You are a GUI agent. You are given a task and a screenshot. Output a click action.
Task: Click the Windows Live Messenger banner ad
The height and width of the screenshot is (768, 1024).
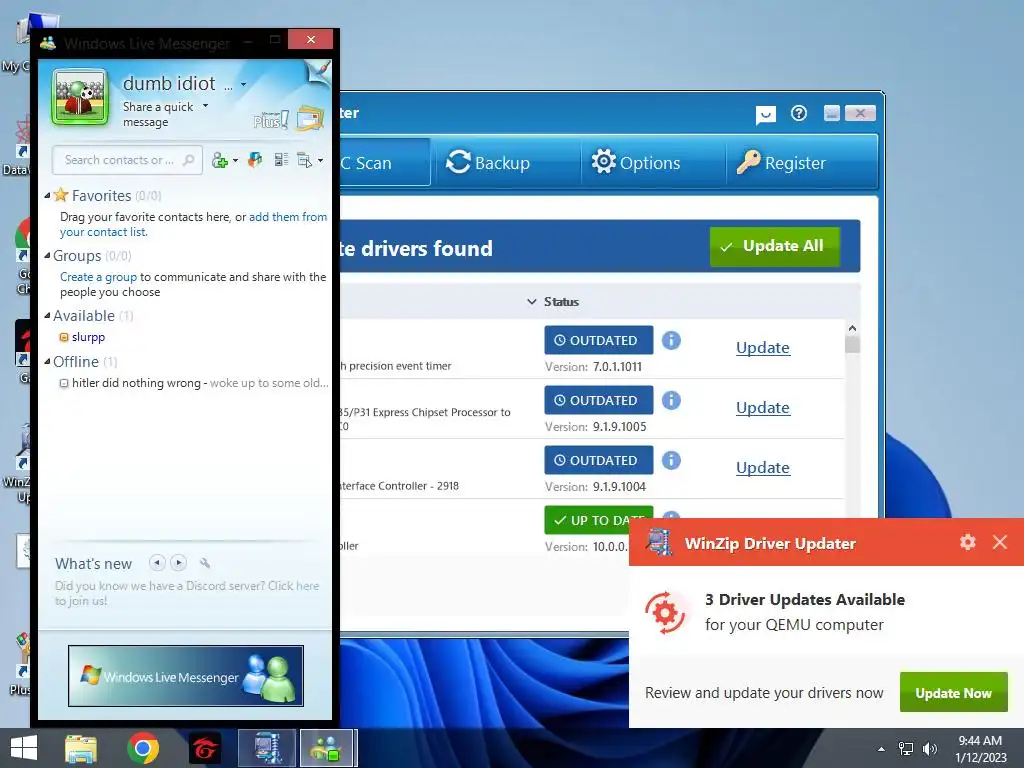[185, 676]
